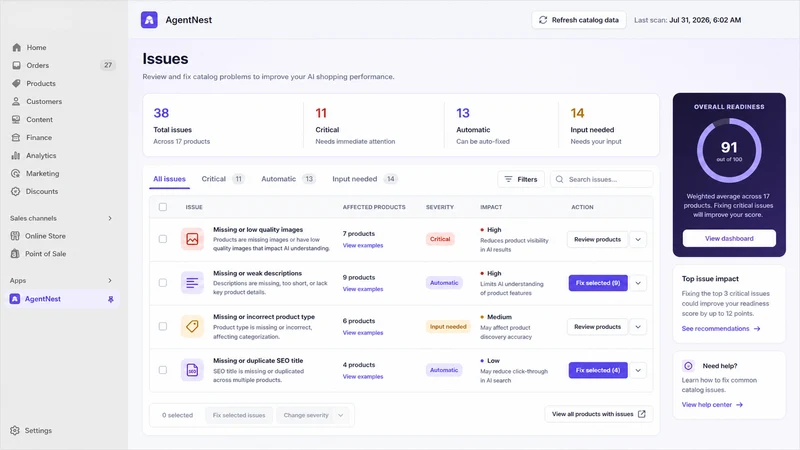The height and width of the screenshot is (450, 800).
Task: Click the AgentNest logo in header
Action: (149, 20)
